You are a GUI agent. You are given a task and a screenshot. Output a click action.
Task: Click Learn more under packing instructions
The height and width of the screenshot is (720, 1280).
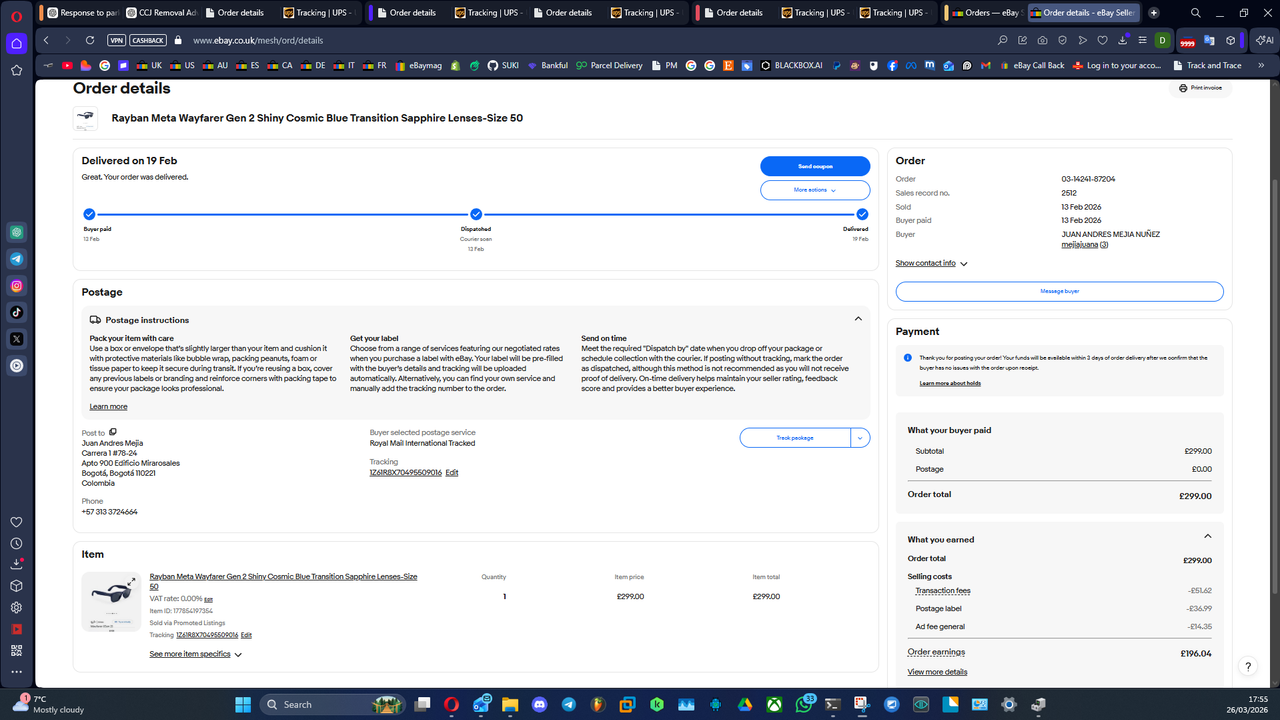pyautogui.click(x=109, y=407)
